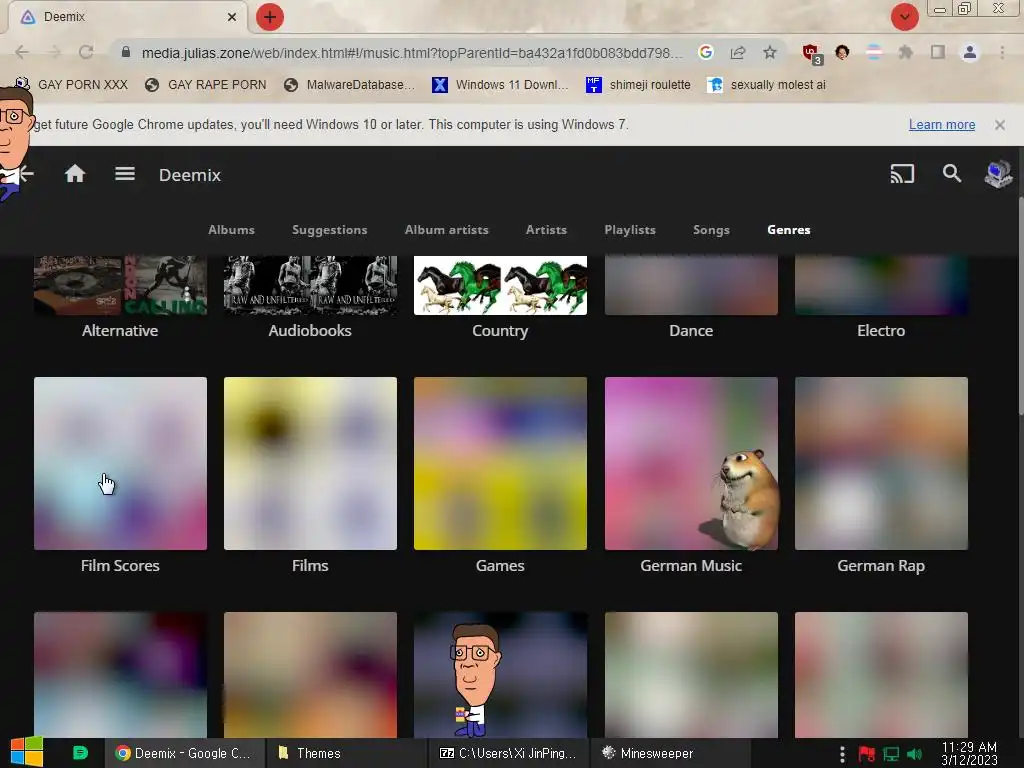Open the Google icon in address bar
1024x768 pixels.
[705, 52]
